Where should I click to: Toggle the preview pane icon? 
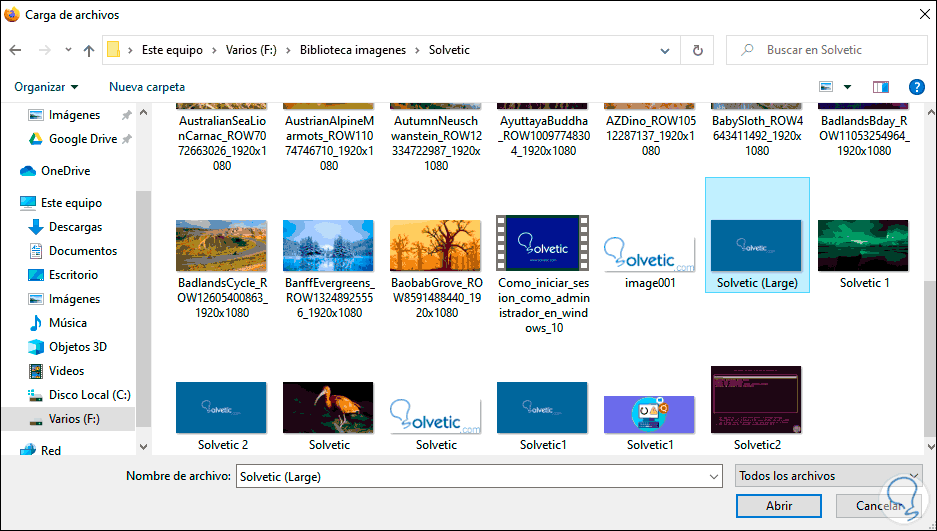(881, 87)
